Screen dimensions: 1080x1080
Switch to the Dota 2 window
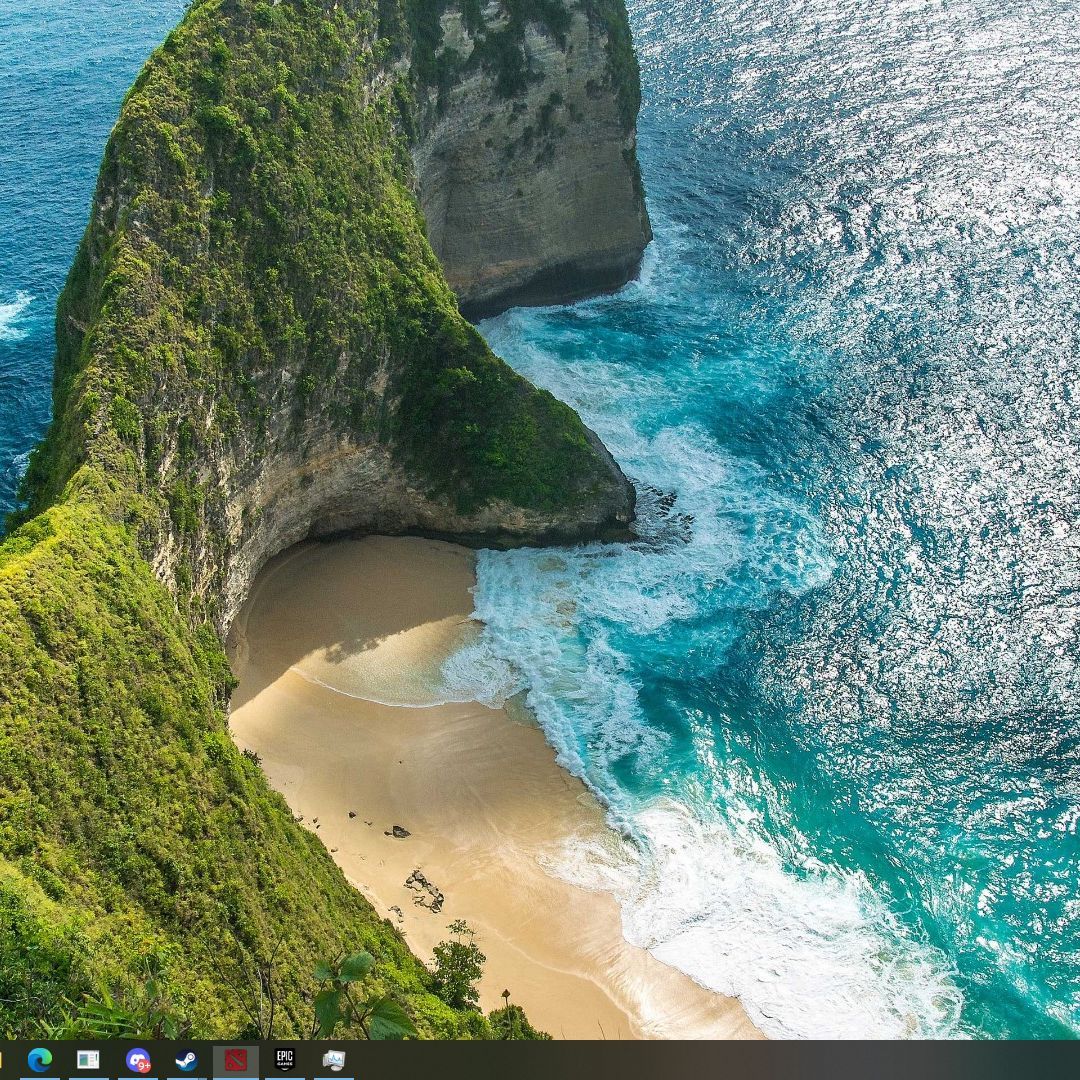236,1060
